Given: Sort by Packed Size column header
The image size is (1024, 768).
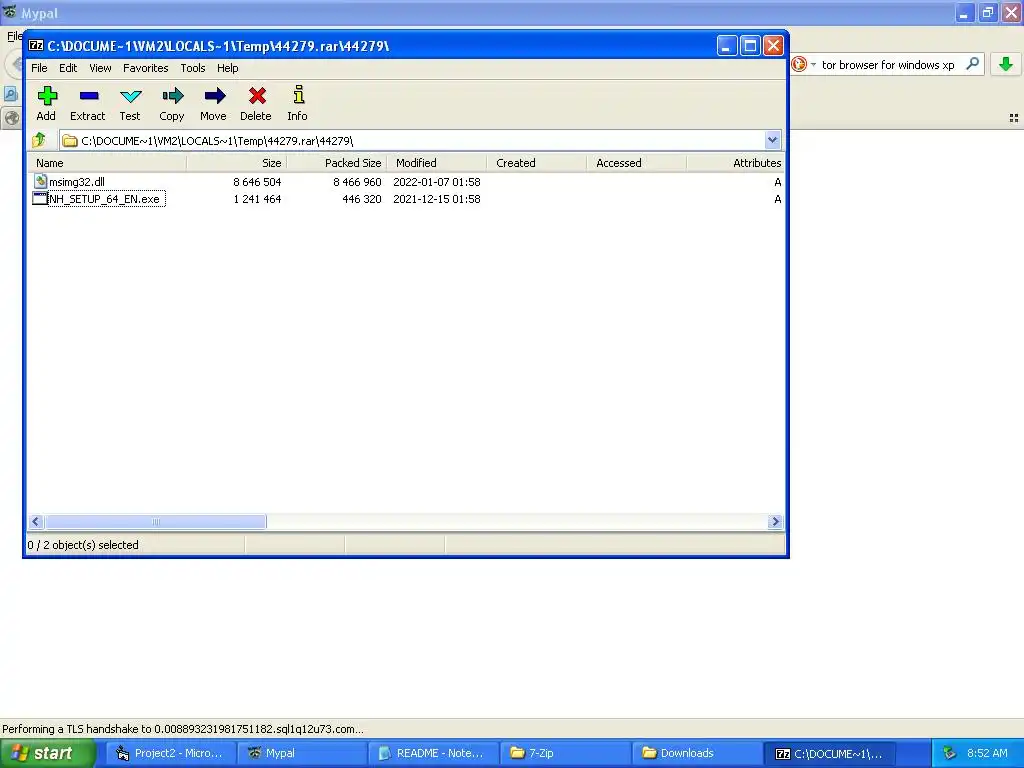Looking at the screenshot, I should 337,163.
